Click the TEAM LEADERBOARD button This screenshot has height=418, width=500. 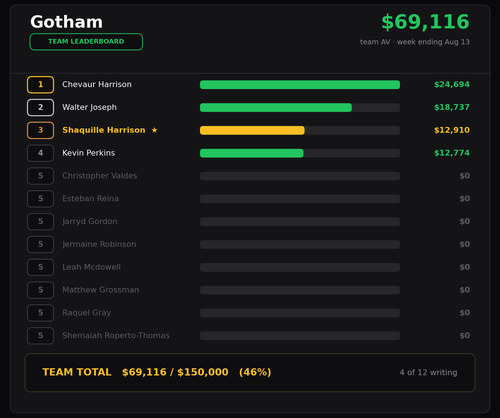pyautogui.click(x=86, y=42)
